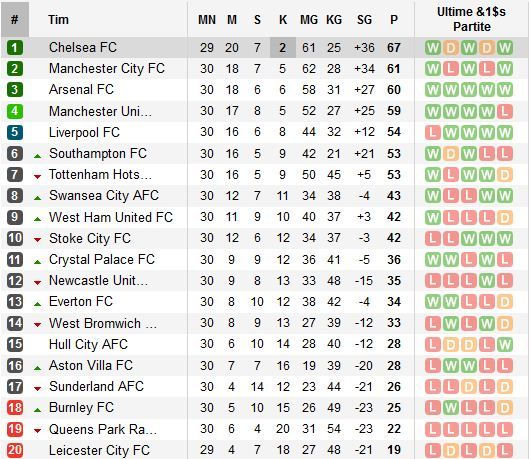Click the green up arrow beside Burnley FC
This screenshot has width=529, height=459.
click(x=37, y=410)
